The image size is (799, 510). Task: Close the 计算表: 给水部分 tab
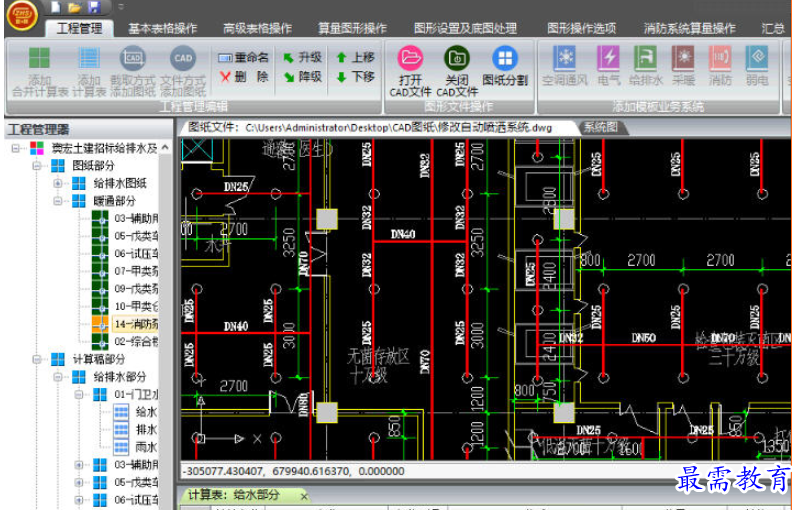[304, 496]
